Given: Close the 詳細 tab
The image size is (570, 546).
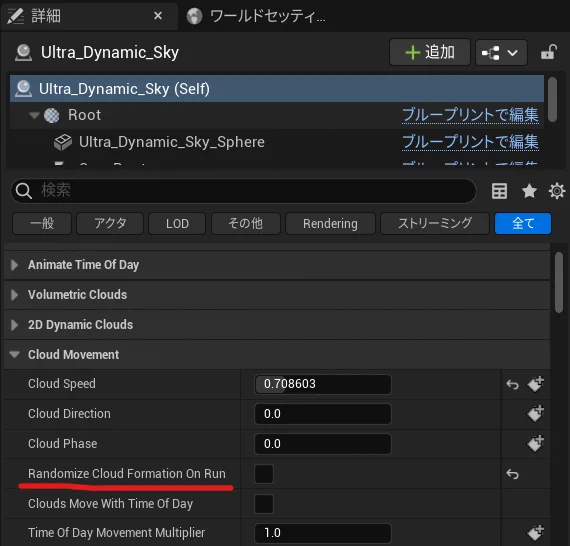Looking at the screenshot, I should pos(158,16).
